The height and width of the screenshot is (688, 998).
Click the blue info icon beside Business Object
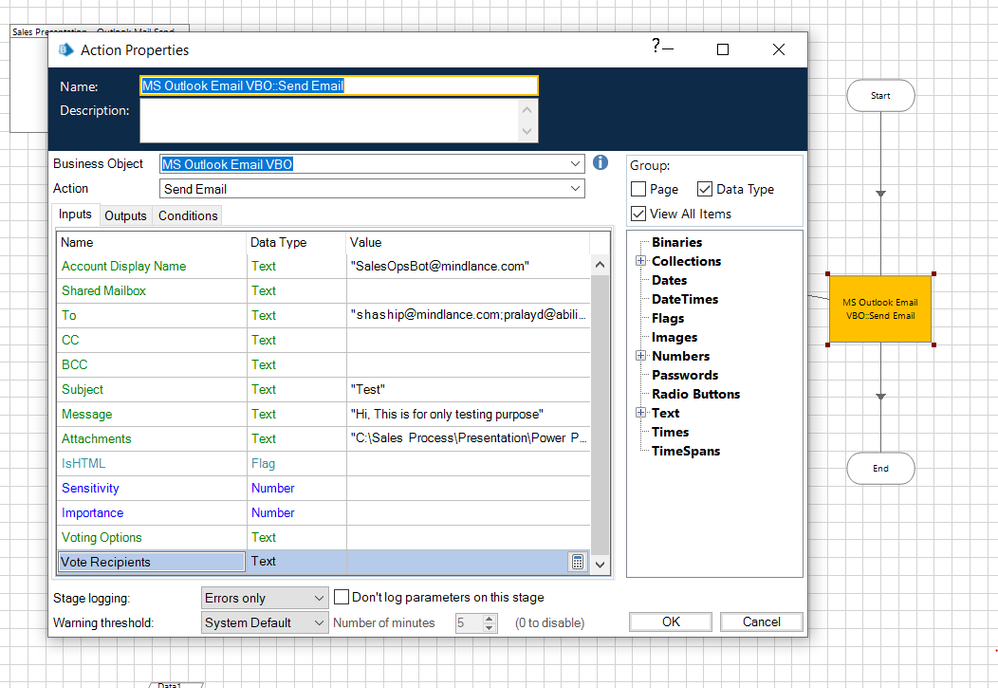point(600,163)
